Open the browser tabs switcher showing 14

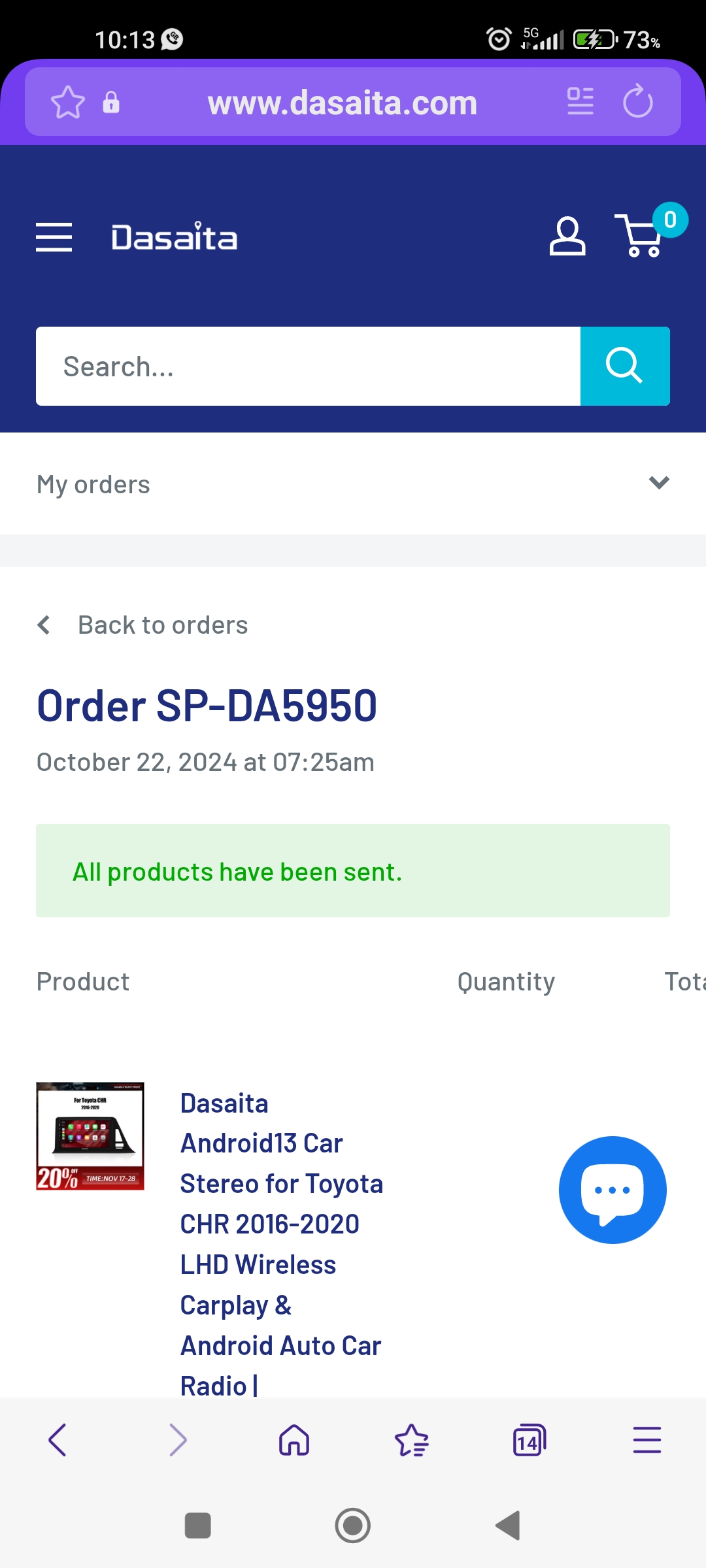[529, 1440]
